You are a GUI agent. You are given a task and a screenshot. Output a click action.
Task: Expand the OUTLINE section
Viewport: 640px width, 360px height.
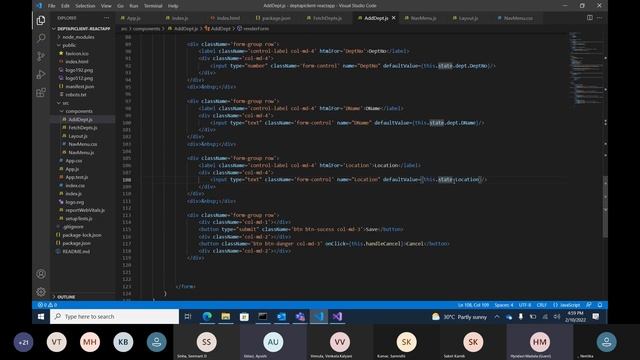[x=66, y=297]
